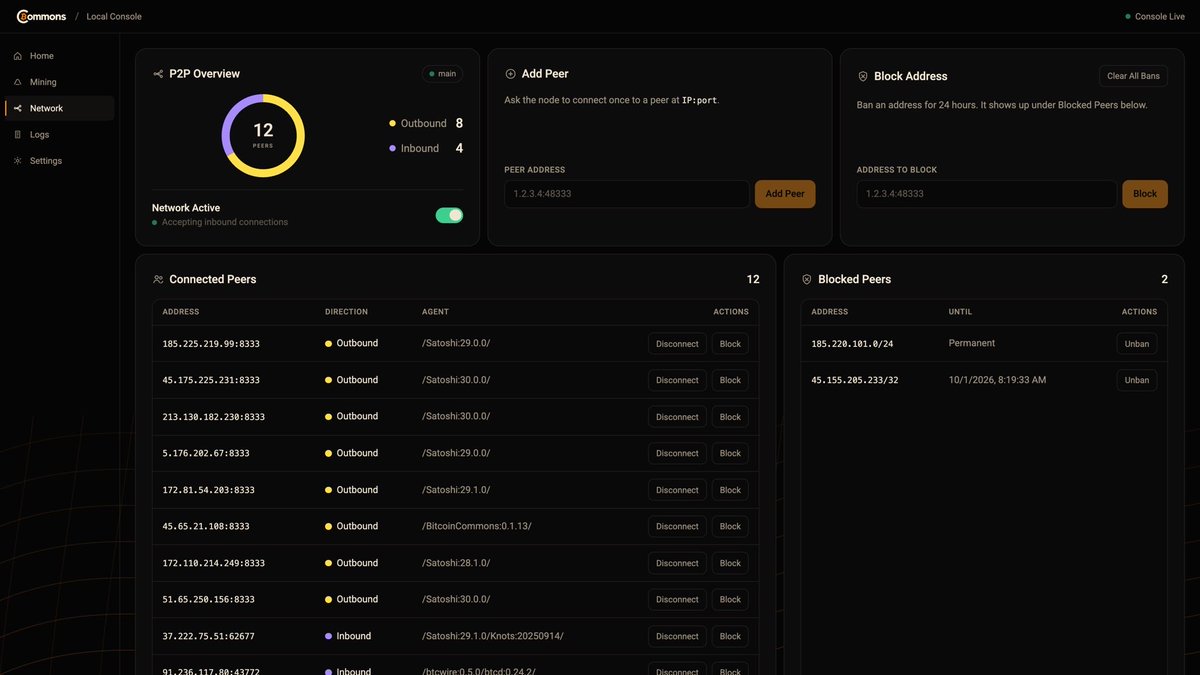Select blocked address 45.155.205.233/32 text

(855, 380)
